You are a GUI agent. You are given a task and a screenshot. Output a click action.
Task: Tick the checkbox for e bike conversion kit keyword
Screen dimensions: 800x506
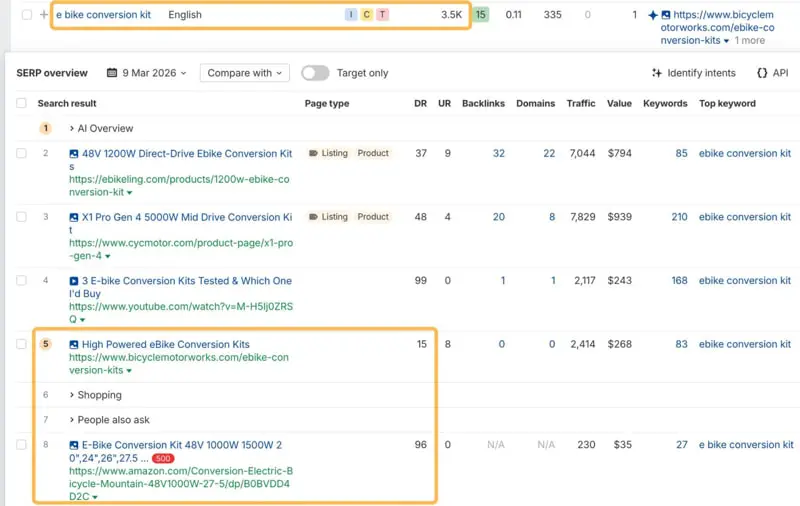click(x=27, y=15)
